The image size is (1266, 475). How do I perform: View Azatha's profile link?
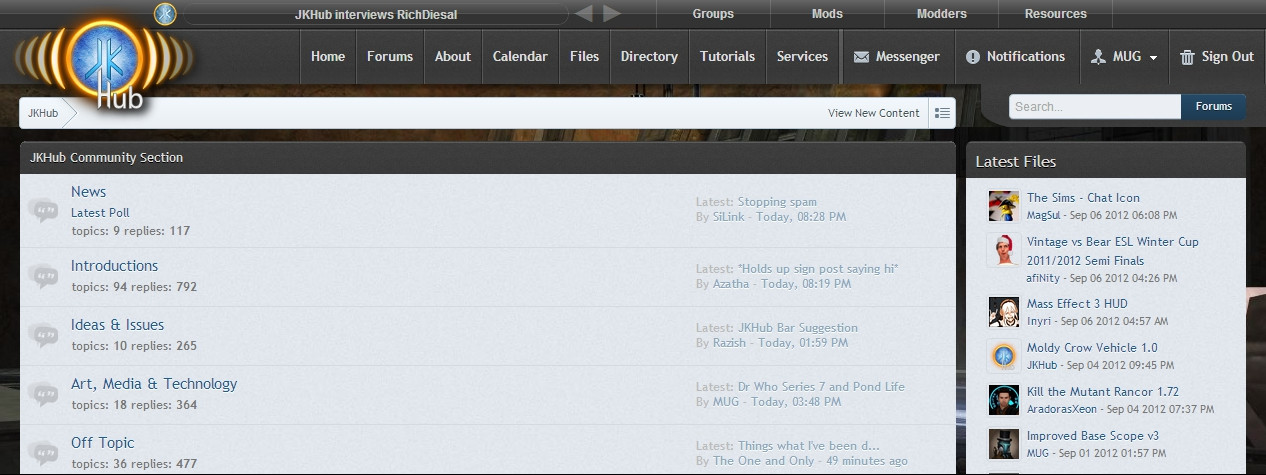[731, 284]
